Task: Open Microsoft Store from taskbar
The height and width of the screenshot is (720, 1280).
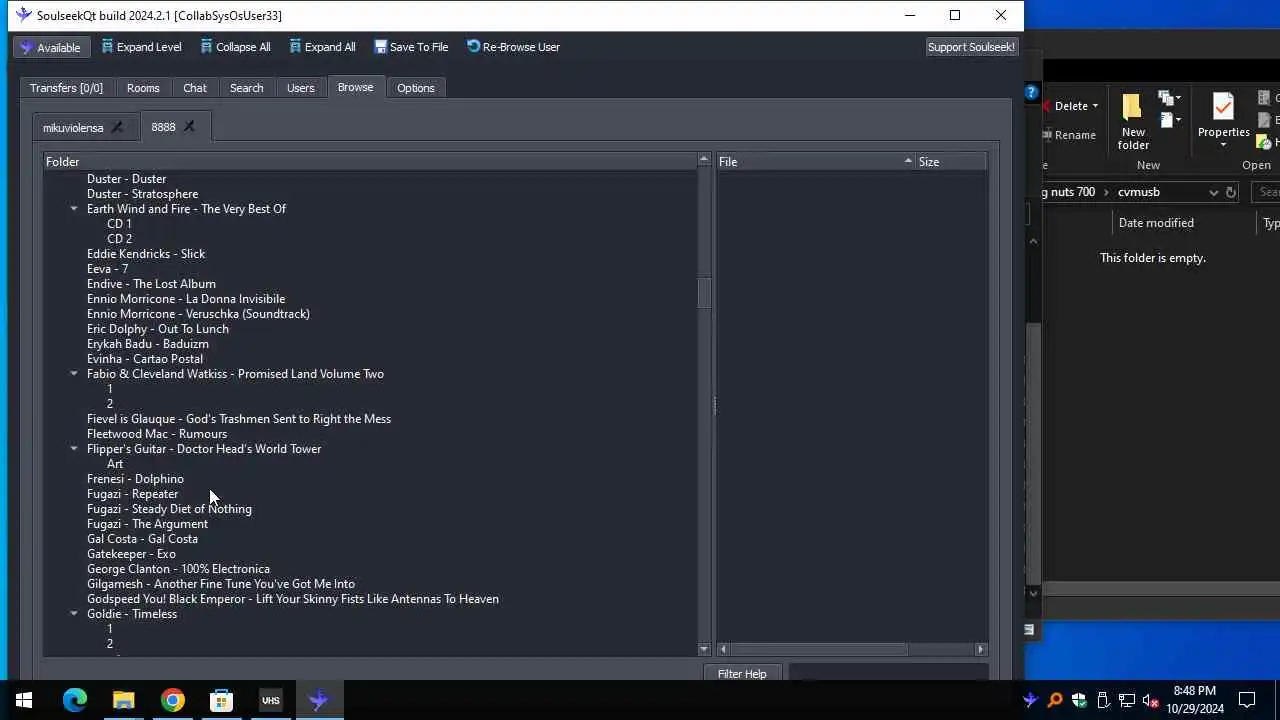Action: (x=221, y=700)
